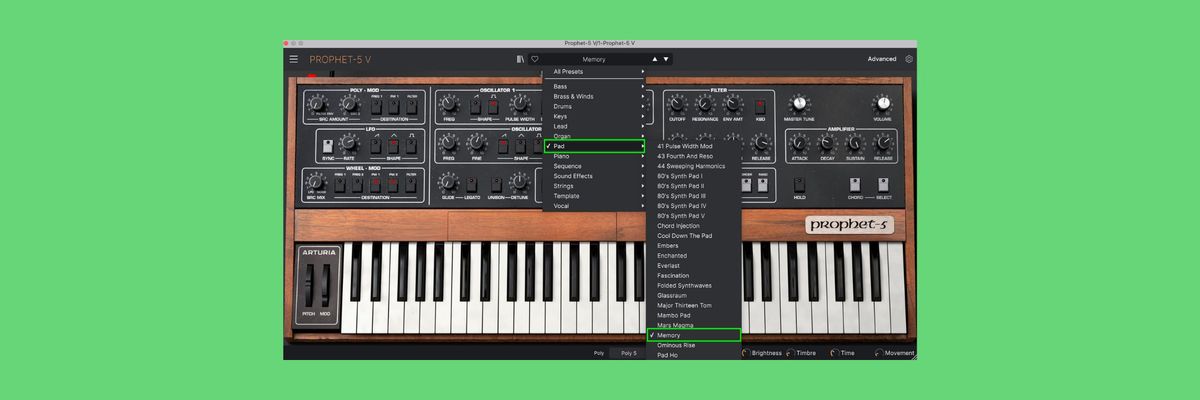Expand the Bass category submenu
The image size is (1200, 400).
click(595, 87)
